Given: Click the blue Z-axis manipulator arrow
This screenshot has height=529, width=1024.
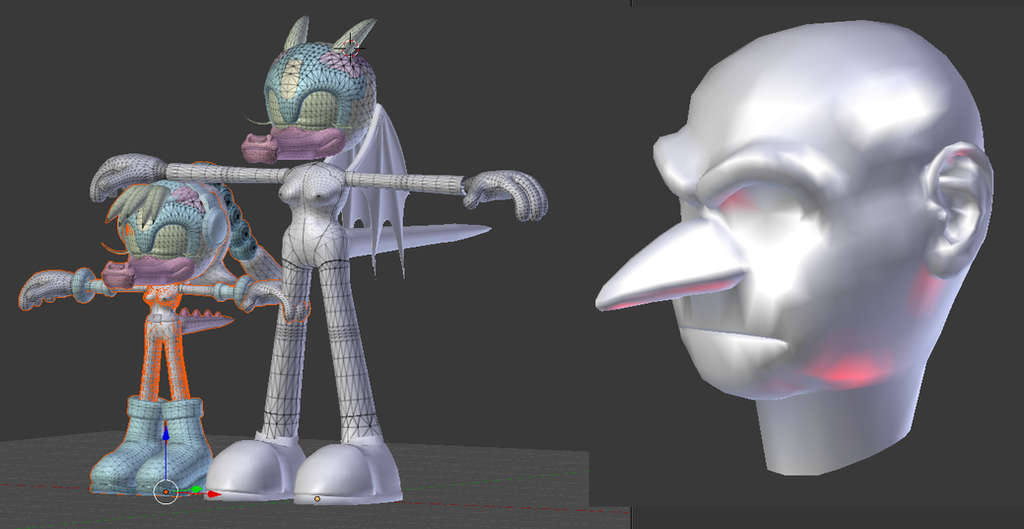Looking at the screenshot, I should [166, 434].
